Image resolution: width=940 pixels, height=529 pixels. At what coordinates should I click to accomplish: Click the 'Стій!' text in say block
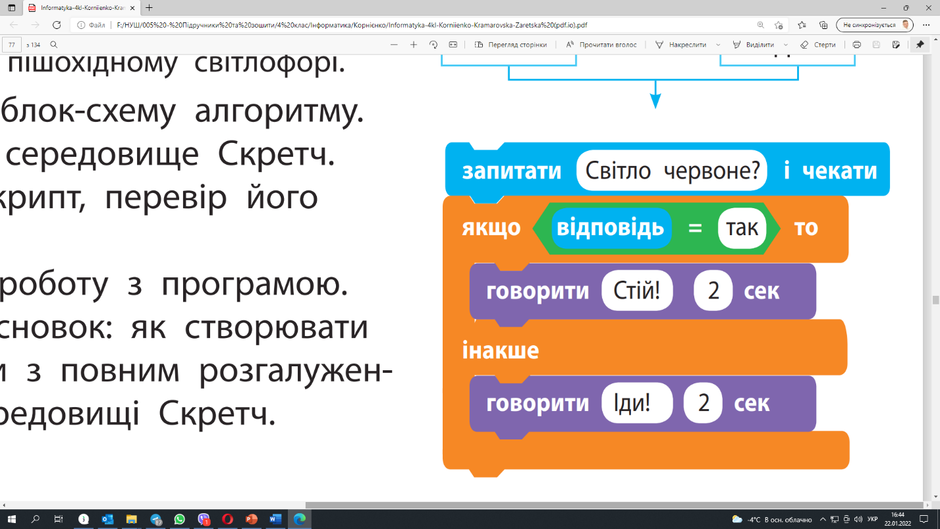point(637,291)
